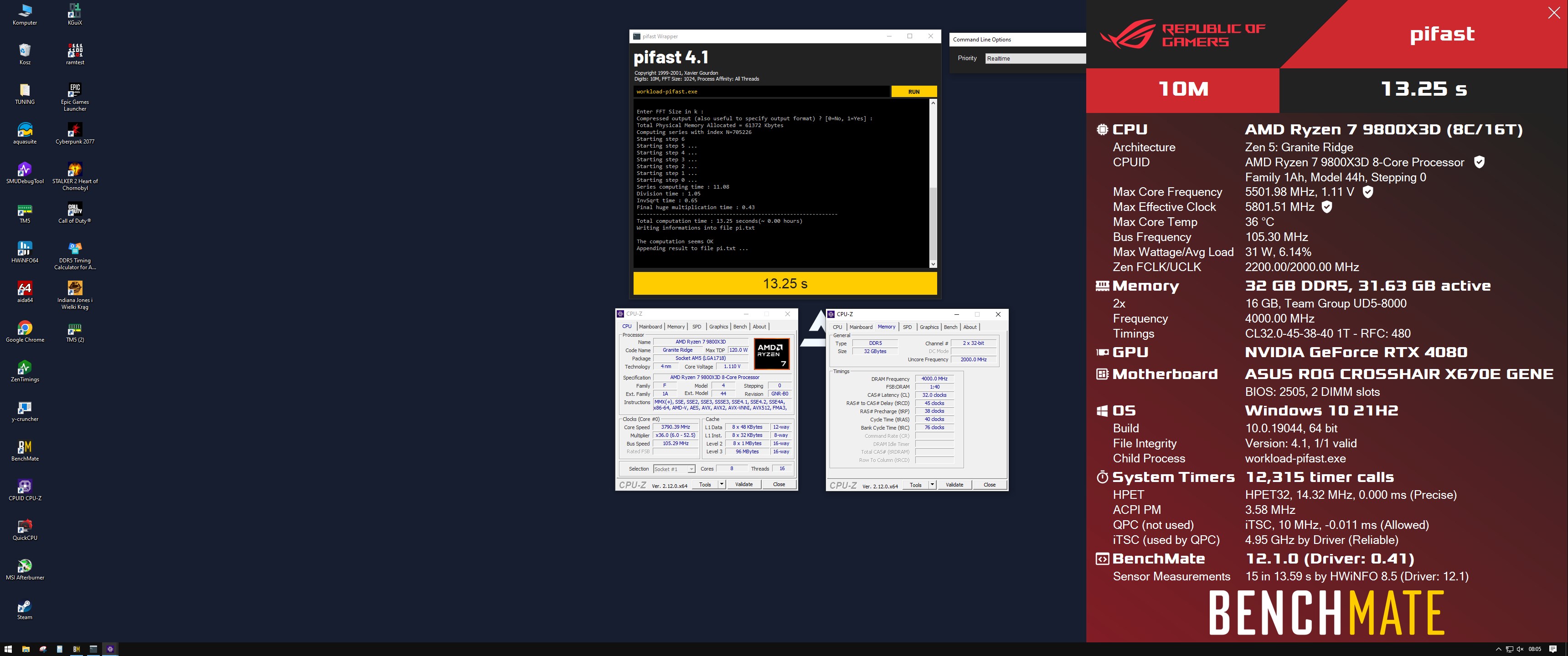Click the yellow 13.25 s result bar
The image size is (1568, 656).
pos(784,283)
